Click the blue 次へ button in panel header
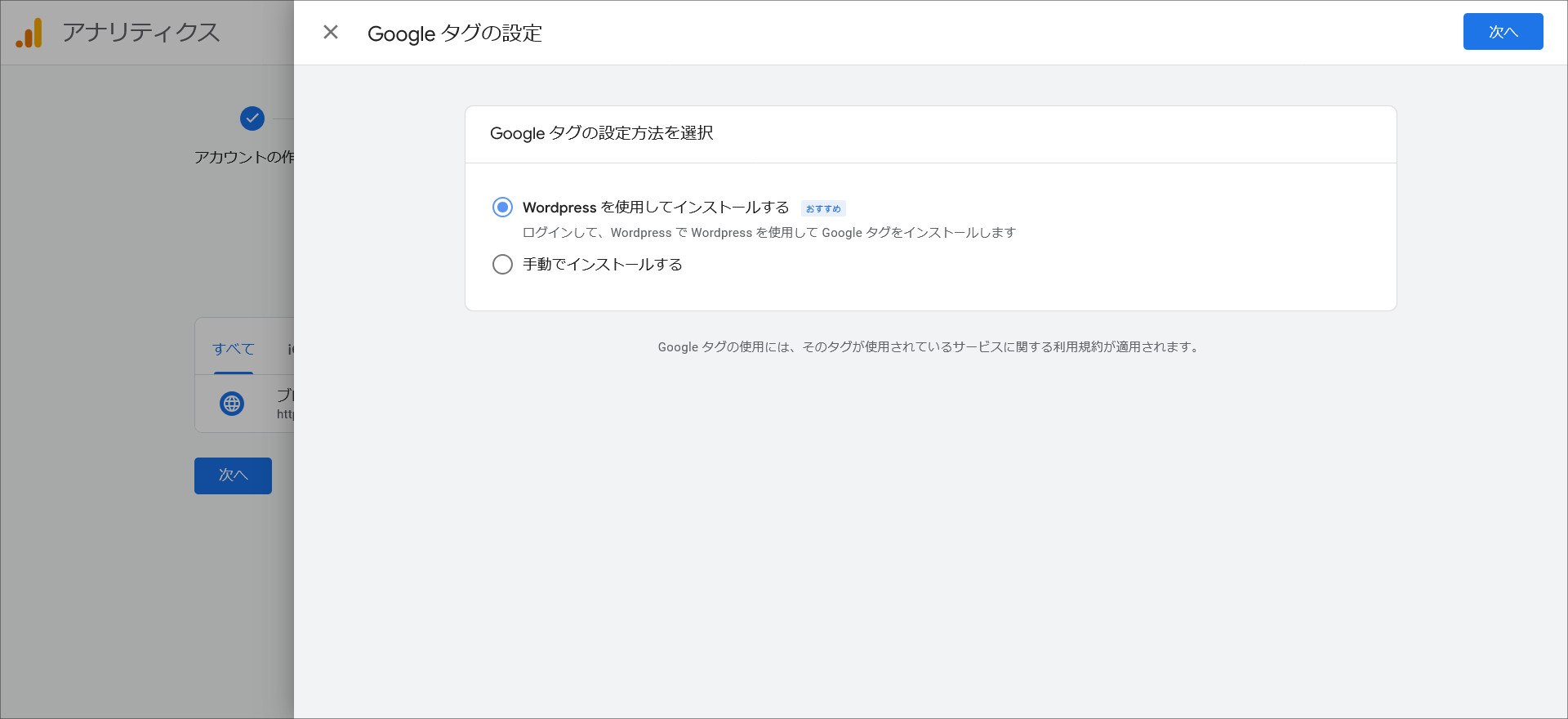This screenshot has height=719, width=1568. (x=1503, y=32)
